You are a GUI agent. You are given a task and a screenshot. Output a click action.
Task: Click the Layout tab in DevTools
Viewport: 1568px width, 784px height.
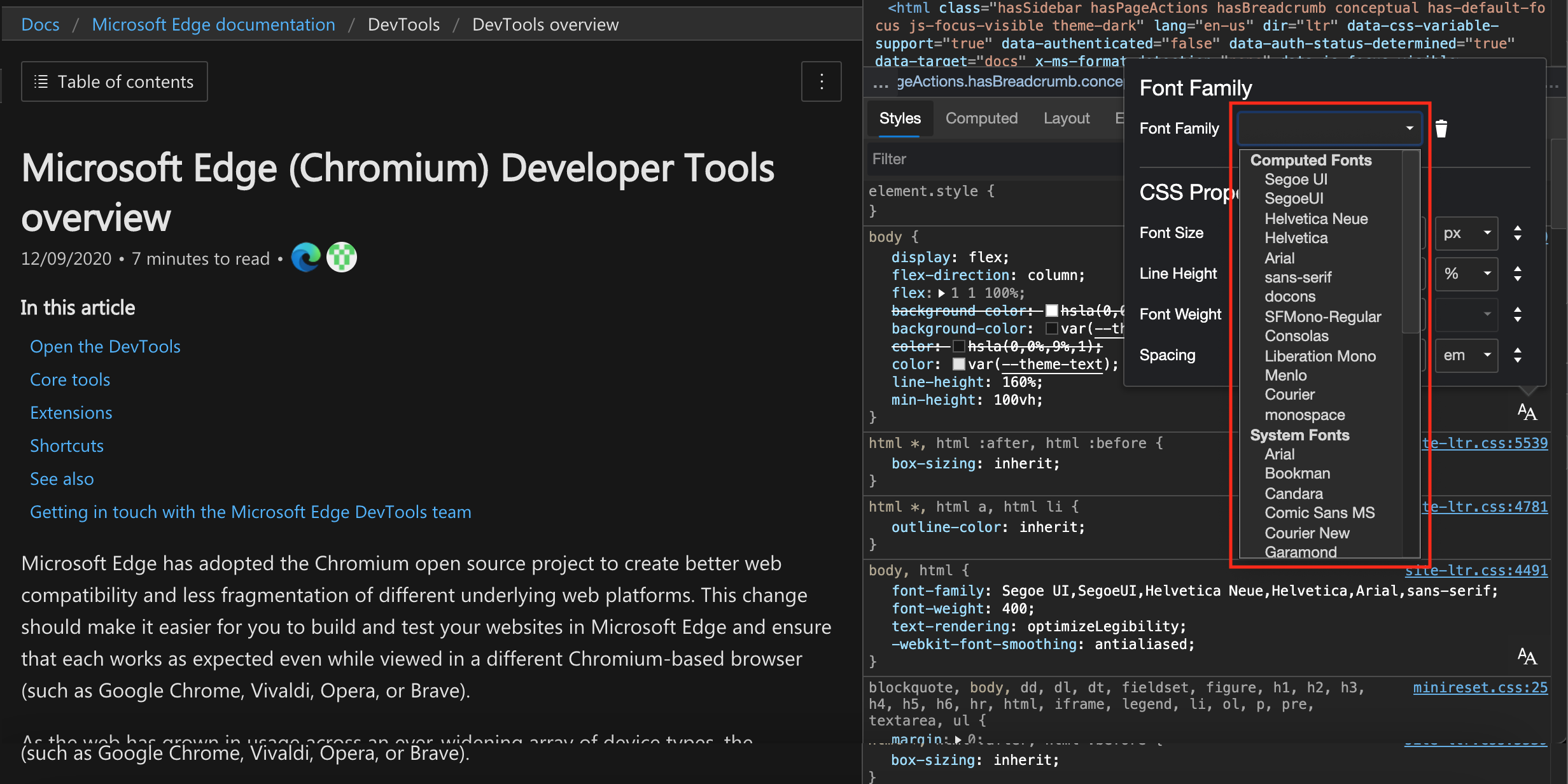(1064, 119)
